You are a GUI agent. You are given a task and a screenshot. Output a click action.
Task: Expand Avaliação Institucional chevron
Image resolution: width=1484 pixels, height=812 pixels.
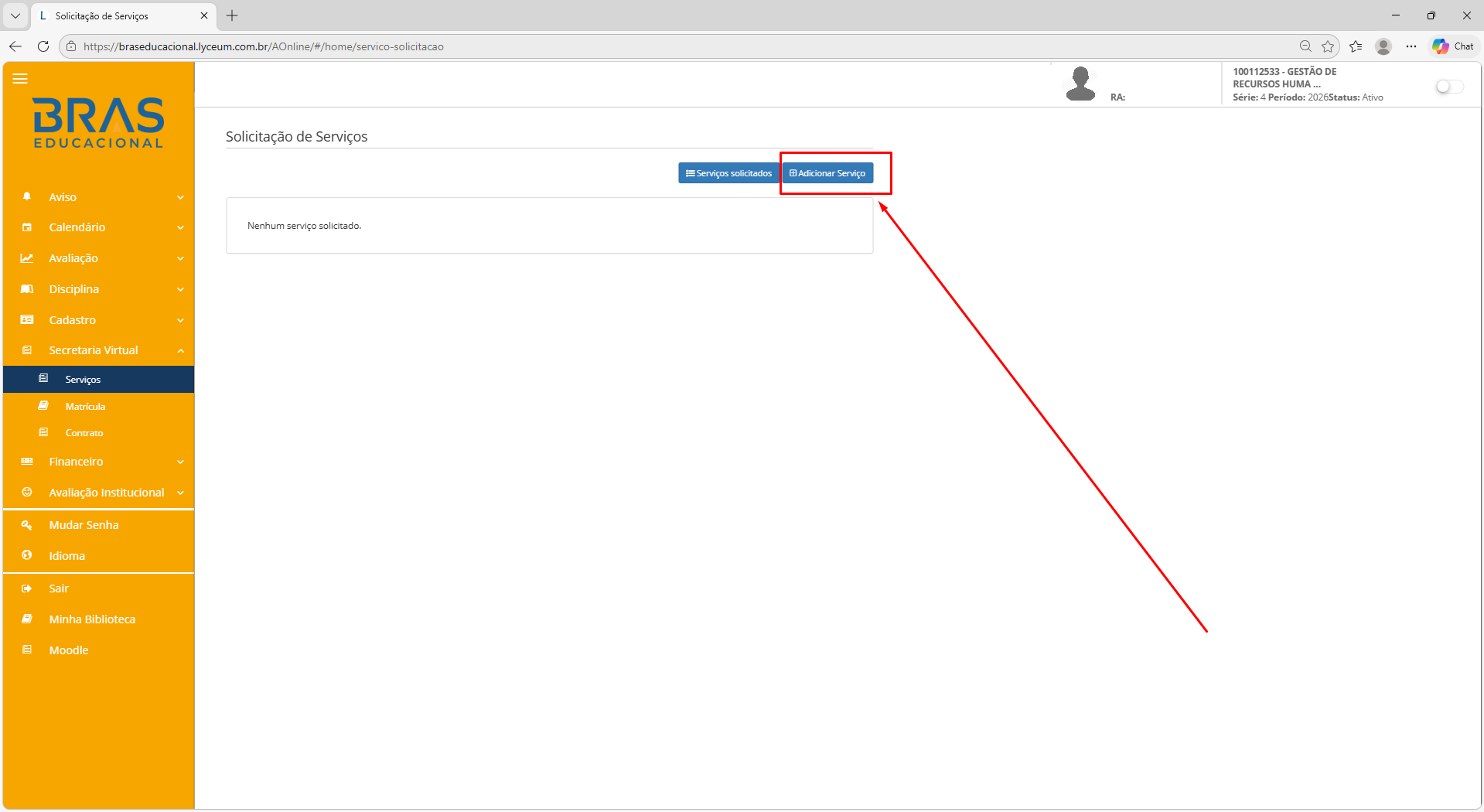[180, 493]
